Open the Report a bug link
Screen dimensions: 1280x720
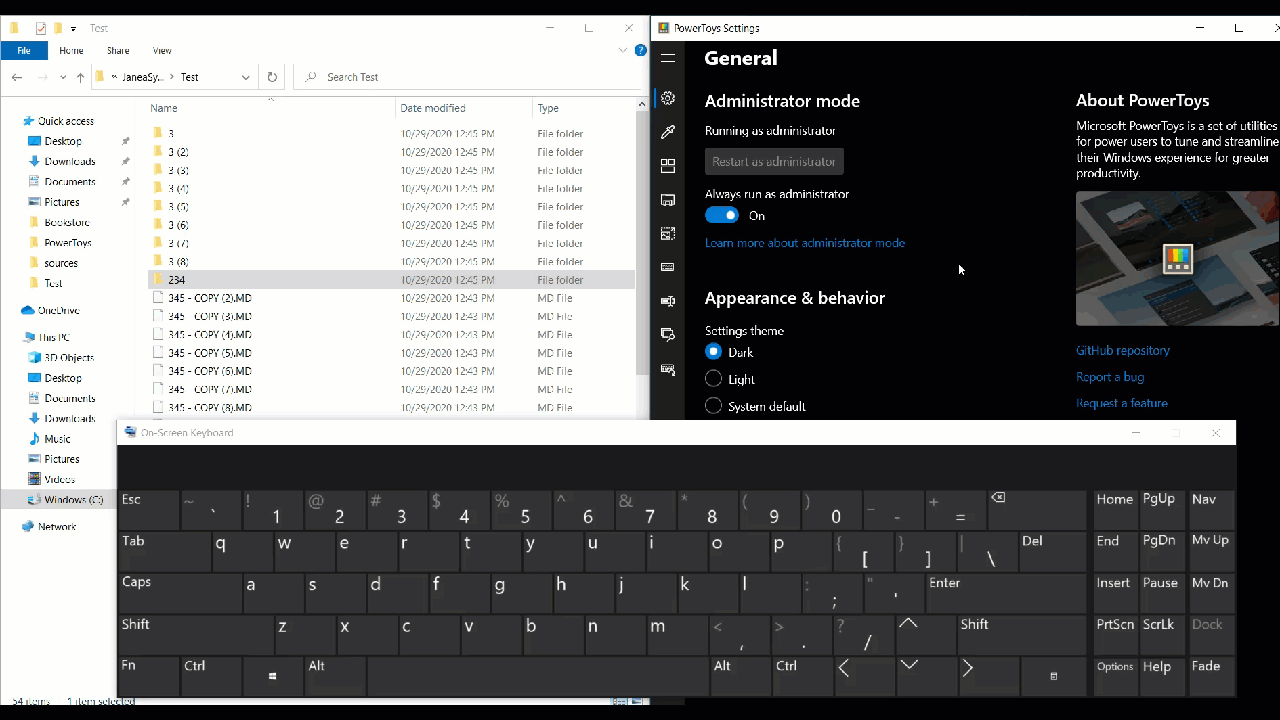(1110, 377)
